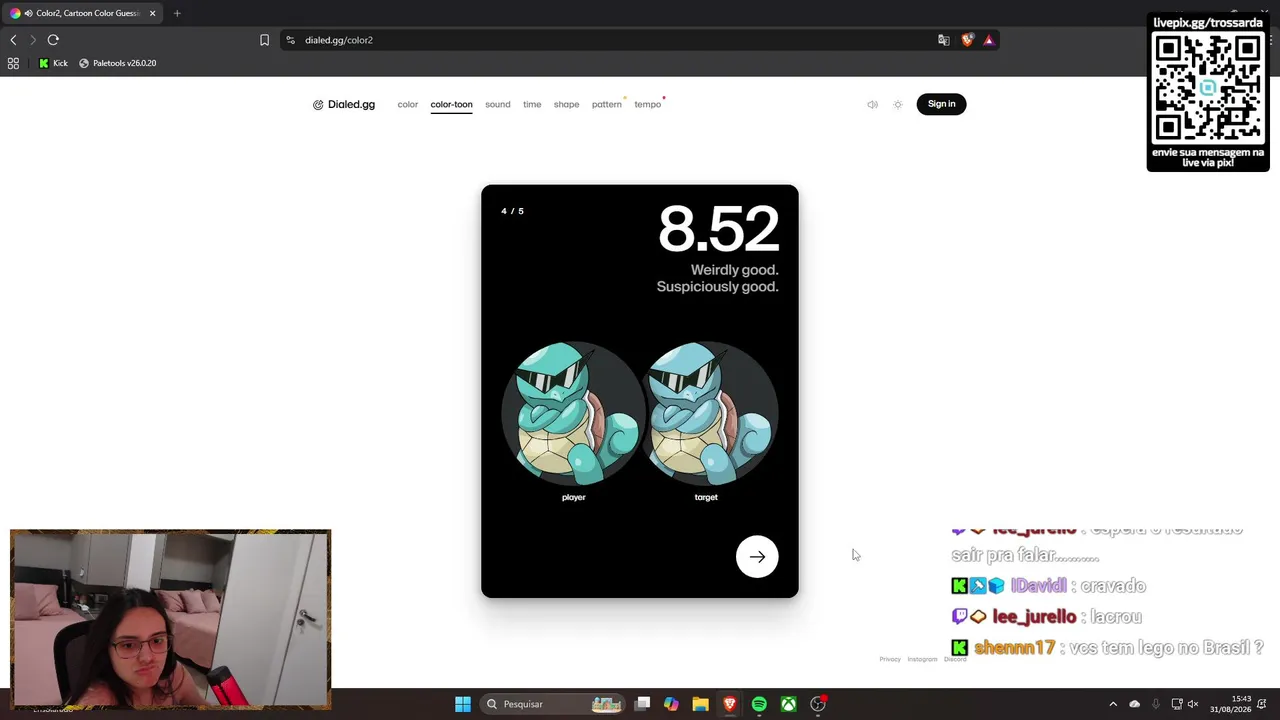Open the clock and date 15:43
The width and height of the screenshot is (1280, 720).
click(1230, 704)
